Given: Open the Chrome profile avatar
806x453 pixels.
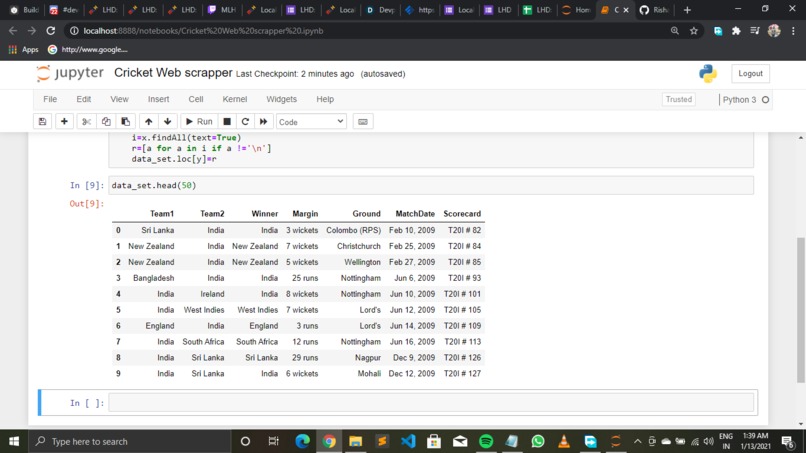Looking at the screenshot, I should (x=774, y=31).
